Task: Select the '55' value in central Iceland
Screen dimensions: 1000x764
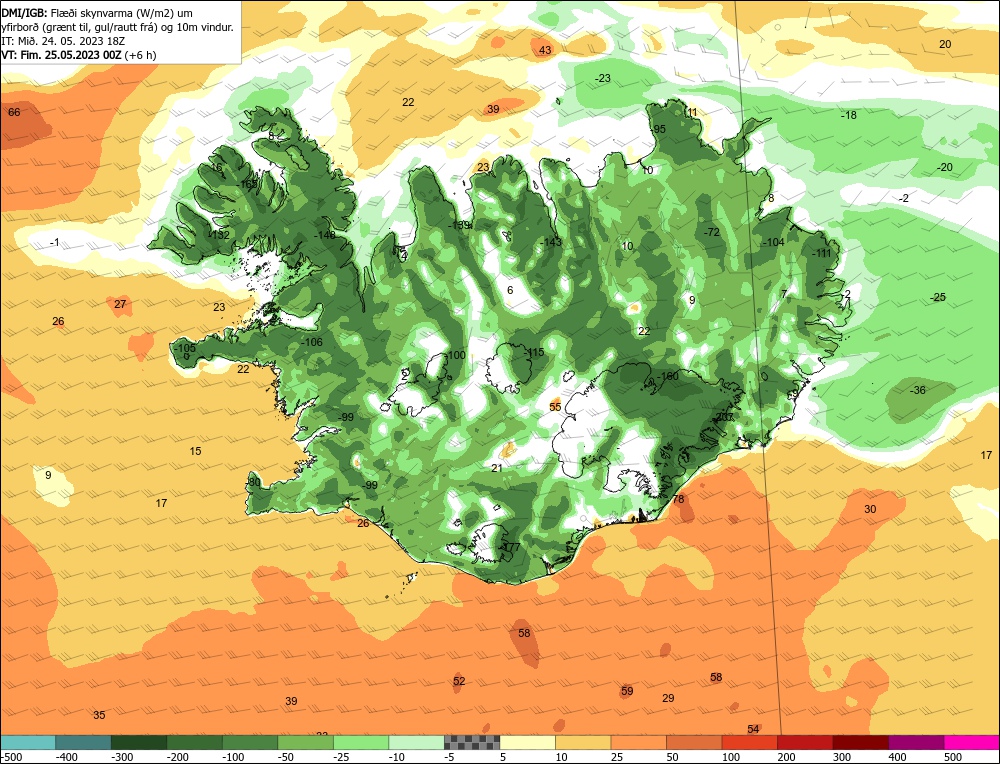Action: (555, 407)
